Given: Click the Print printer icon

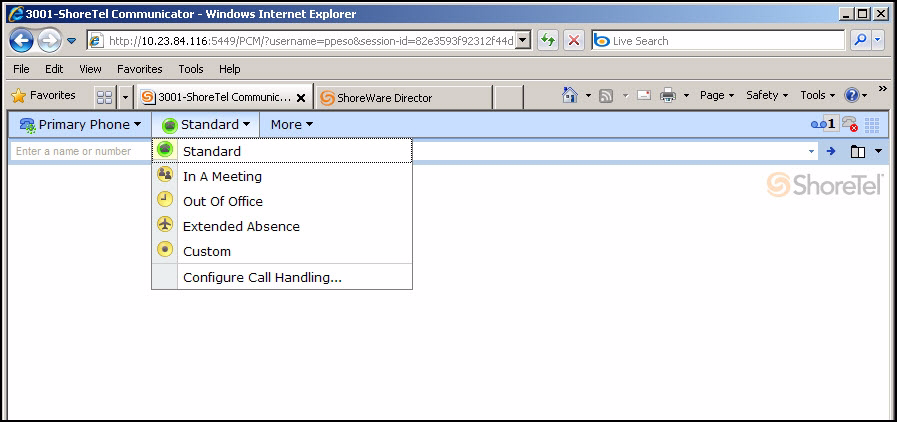Looking at the screenshot, I should click(x=668, y=95).
